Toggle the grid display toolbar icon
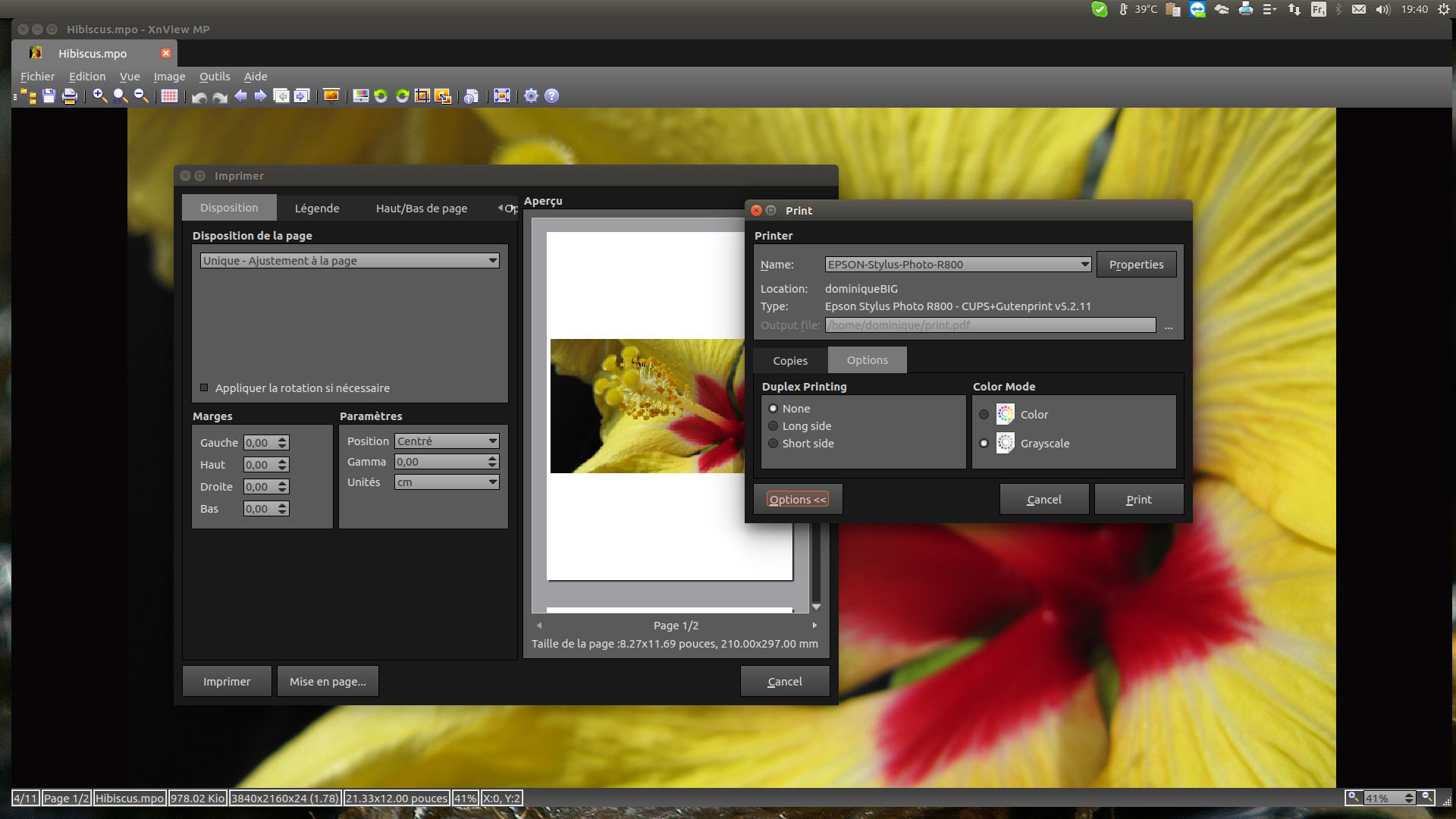The image size is (1456, 819). coord(169,96)
